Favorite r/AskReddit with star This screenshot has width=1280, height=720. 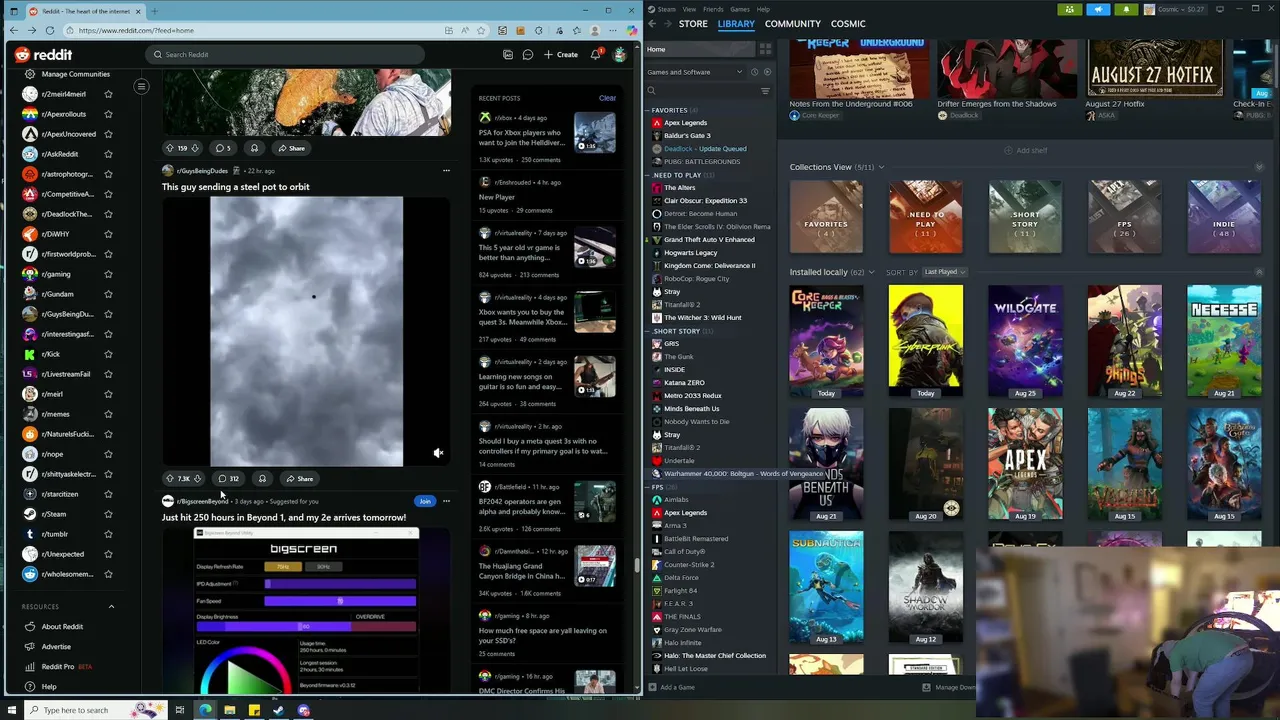[108, 154]
